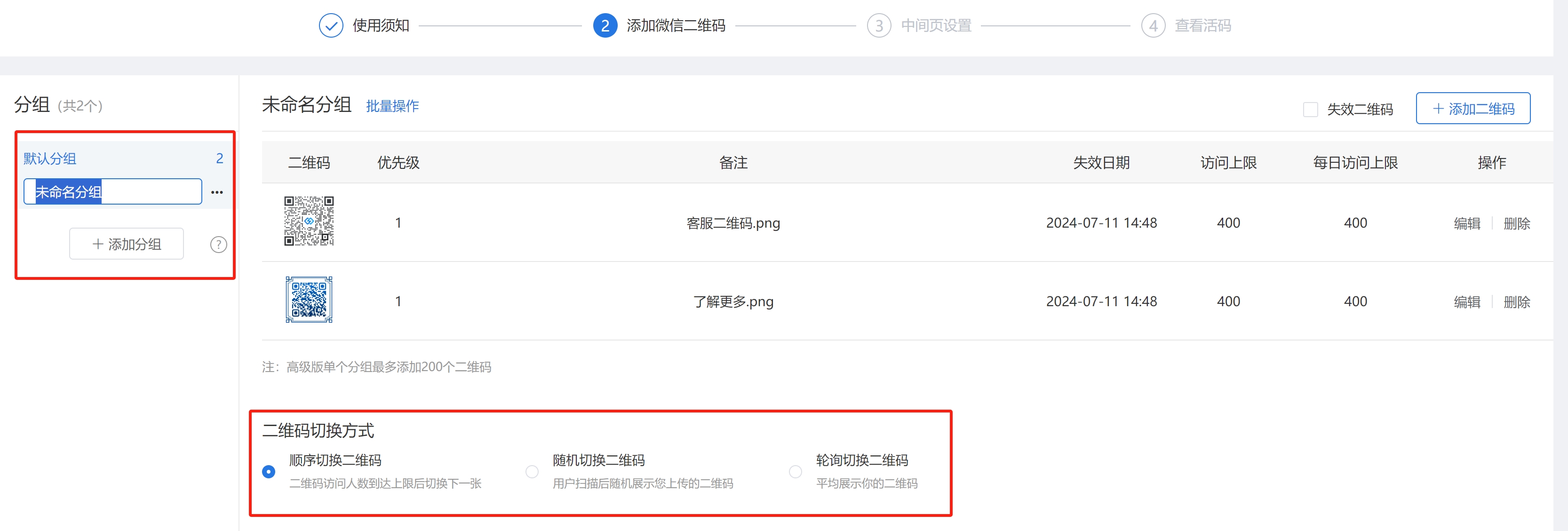Click the 添加分组 button
This screenshot has height=531, width=1568.
point(127,244)
